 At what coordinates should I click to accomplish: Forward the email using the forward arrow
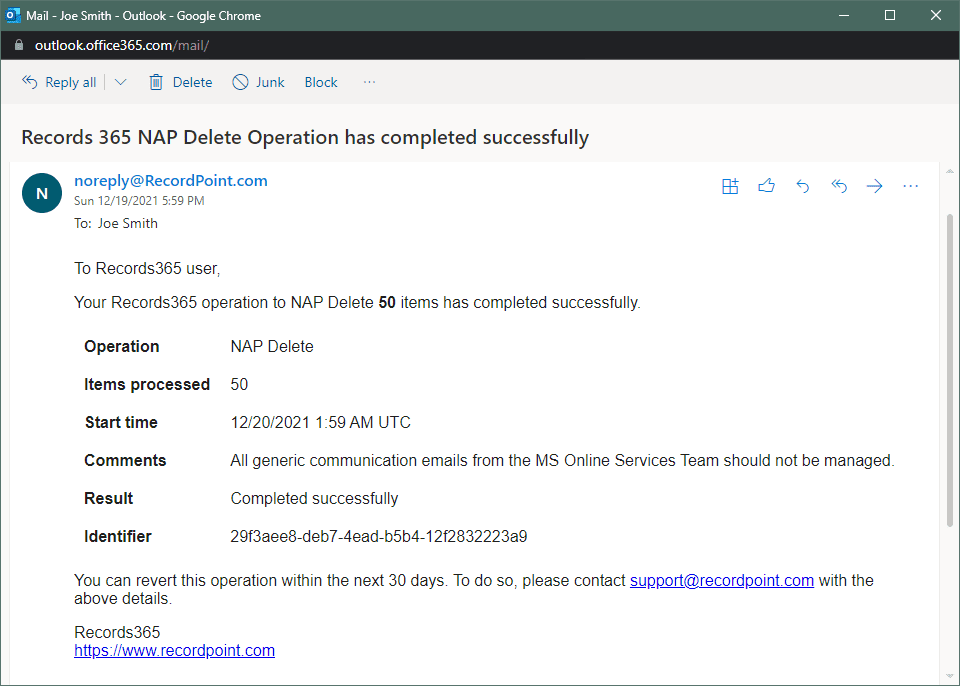coord(874,185)
